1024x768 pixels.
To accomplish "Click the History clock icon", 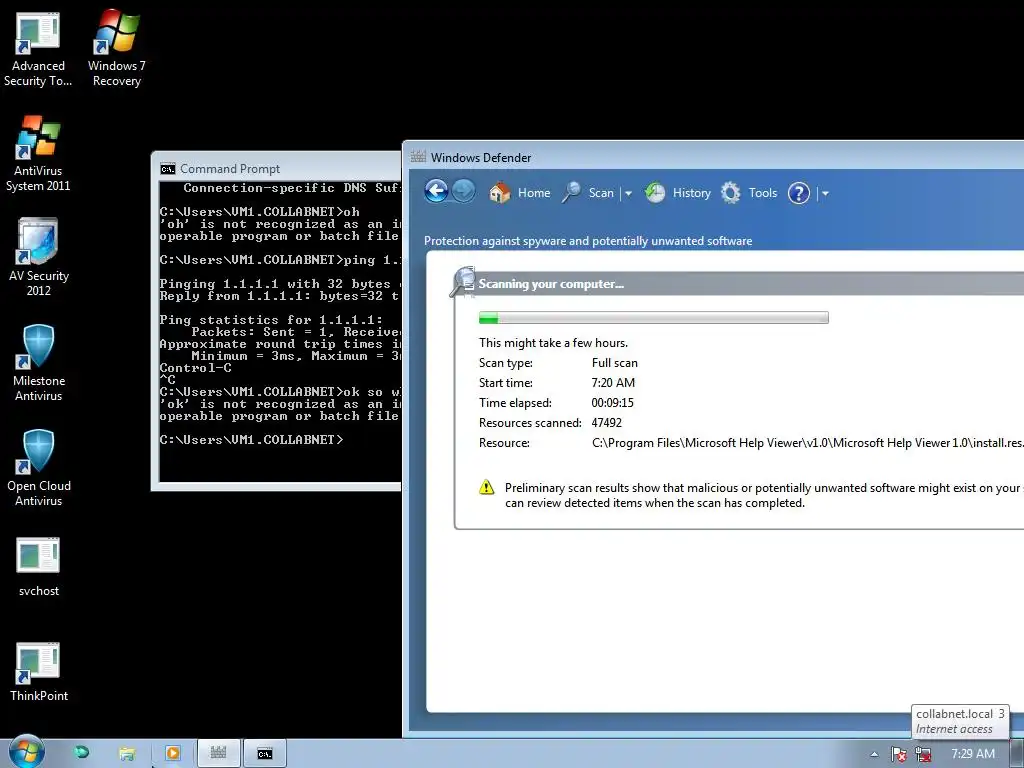I will pos(655,193).
